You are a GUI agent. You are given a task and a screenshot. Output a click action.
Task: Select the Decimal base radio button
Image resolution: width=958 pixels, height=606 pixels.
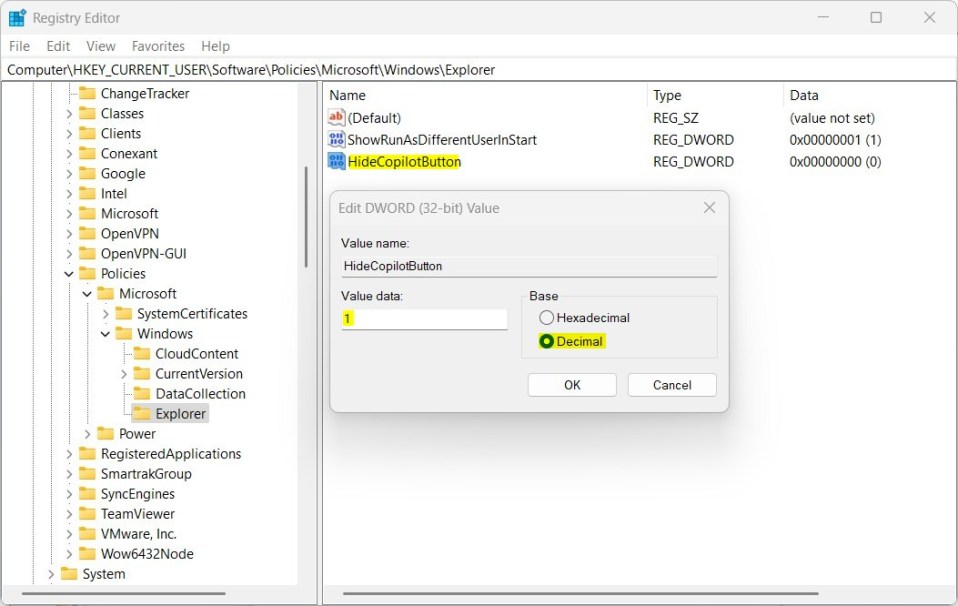[x=546, y=341]
